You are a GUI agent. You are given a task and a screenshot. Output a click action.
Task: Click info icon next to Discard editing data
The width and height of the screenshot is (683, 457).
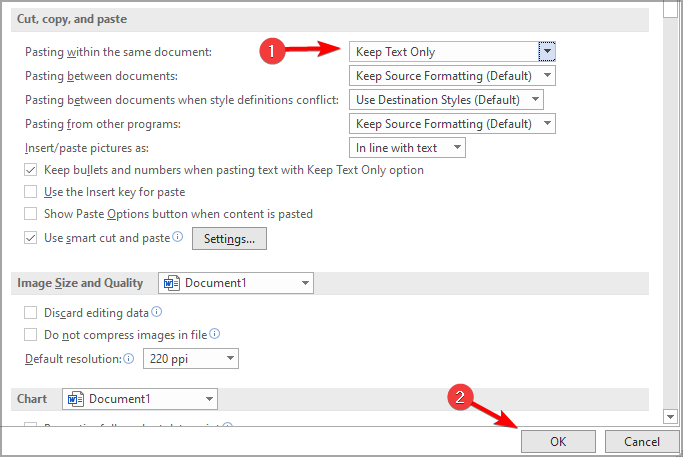pyautogui.click(x=155, y=313)
